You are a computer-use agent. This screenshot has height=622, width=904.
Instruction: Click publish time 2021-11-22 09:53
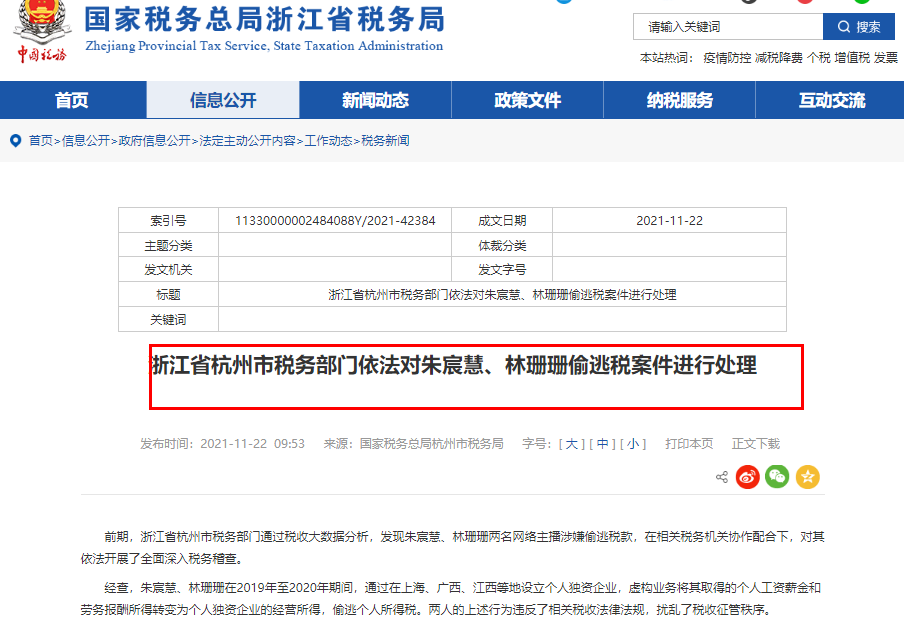[x=252, y=444]
